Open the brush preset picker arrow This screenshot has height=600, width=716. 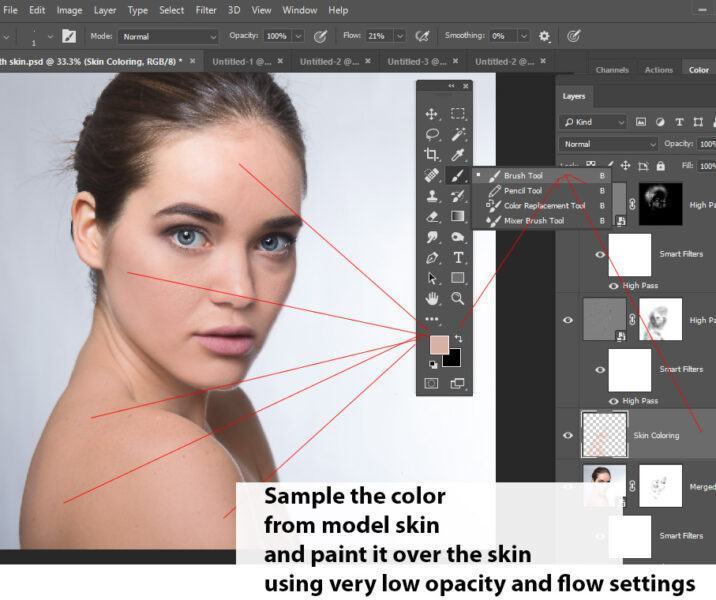[50, 37]
